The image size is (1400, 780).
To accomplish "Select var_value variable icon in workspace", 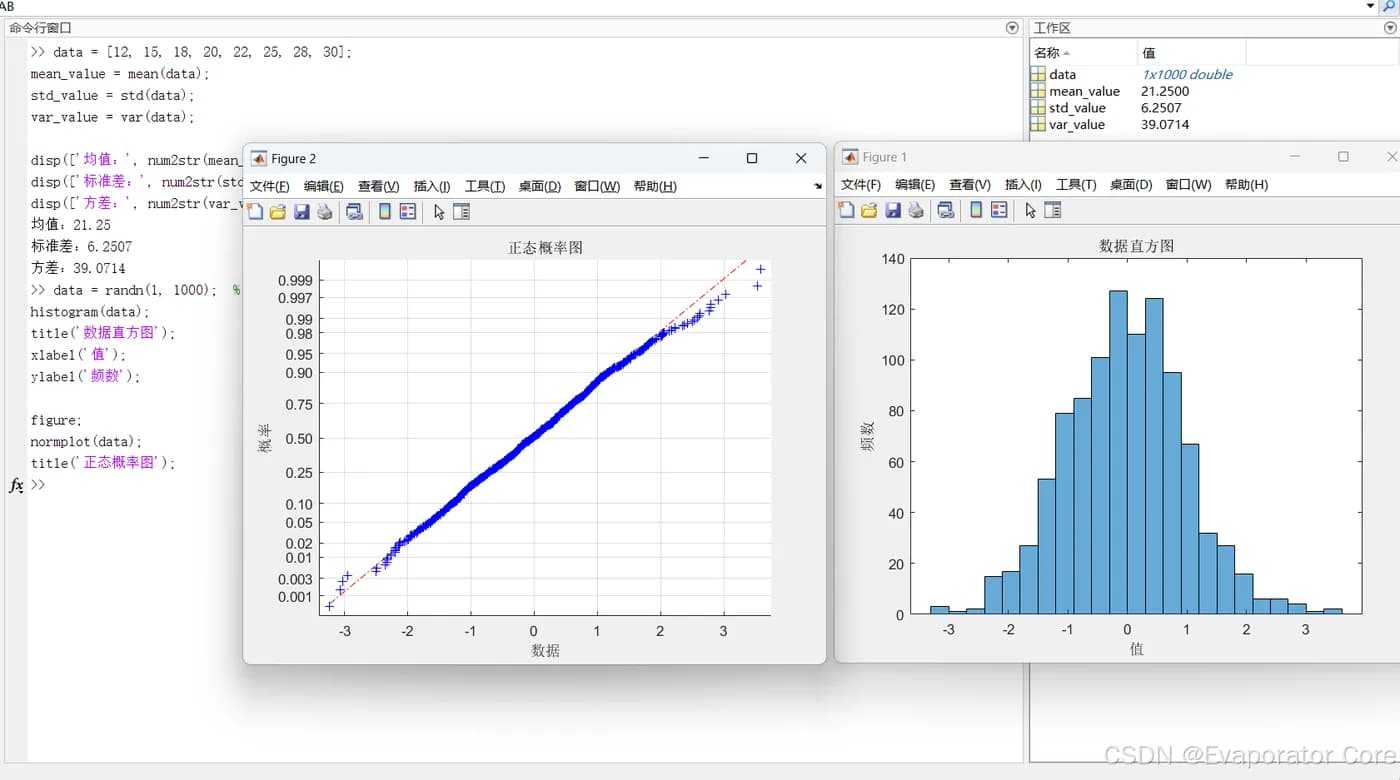I will tap(1038, 125).
